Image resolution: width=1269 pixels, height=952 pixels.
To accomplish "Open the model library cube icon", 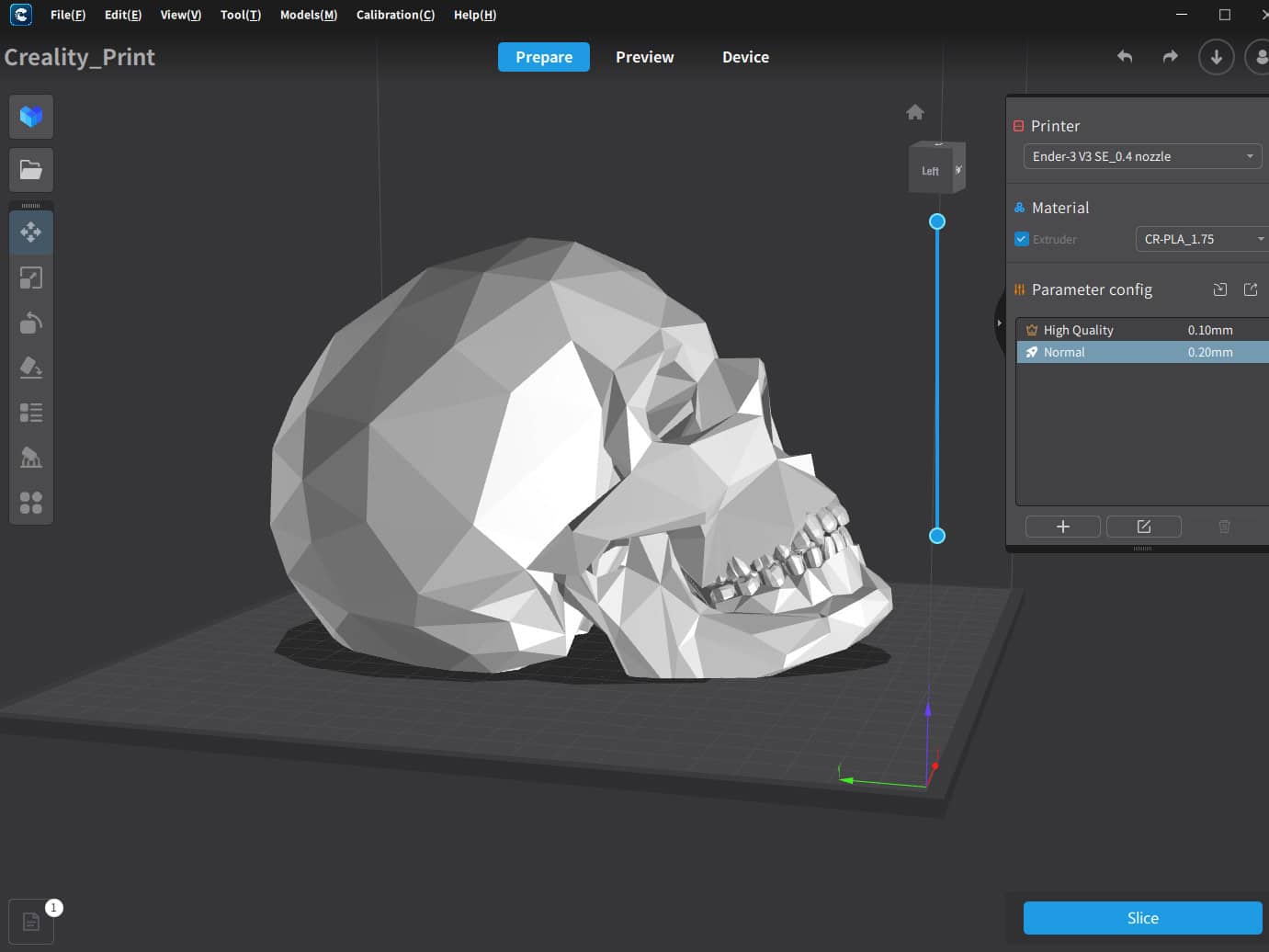I will pos(31,117).
